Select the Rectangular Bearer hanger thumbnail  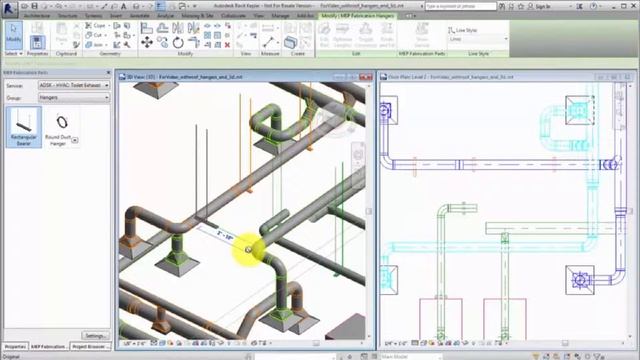pos(24,127)
